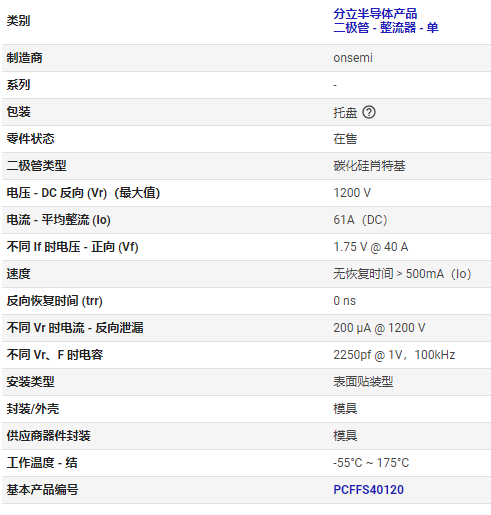Select the onsemi manufacturer value

[x=353, y=58]
